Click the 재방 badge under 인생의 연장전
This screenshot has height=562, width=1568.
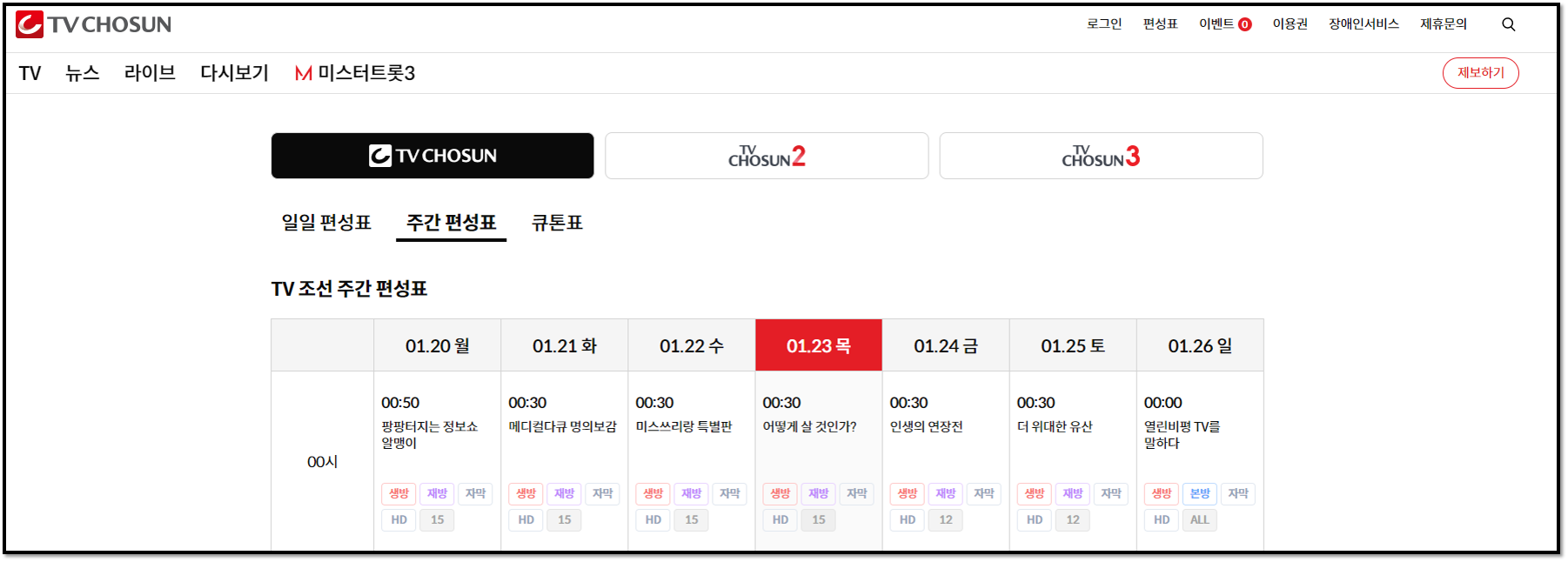[945, 493]
